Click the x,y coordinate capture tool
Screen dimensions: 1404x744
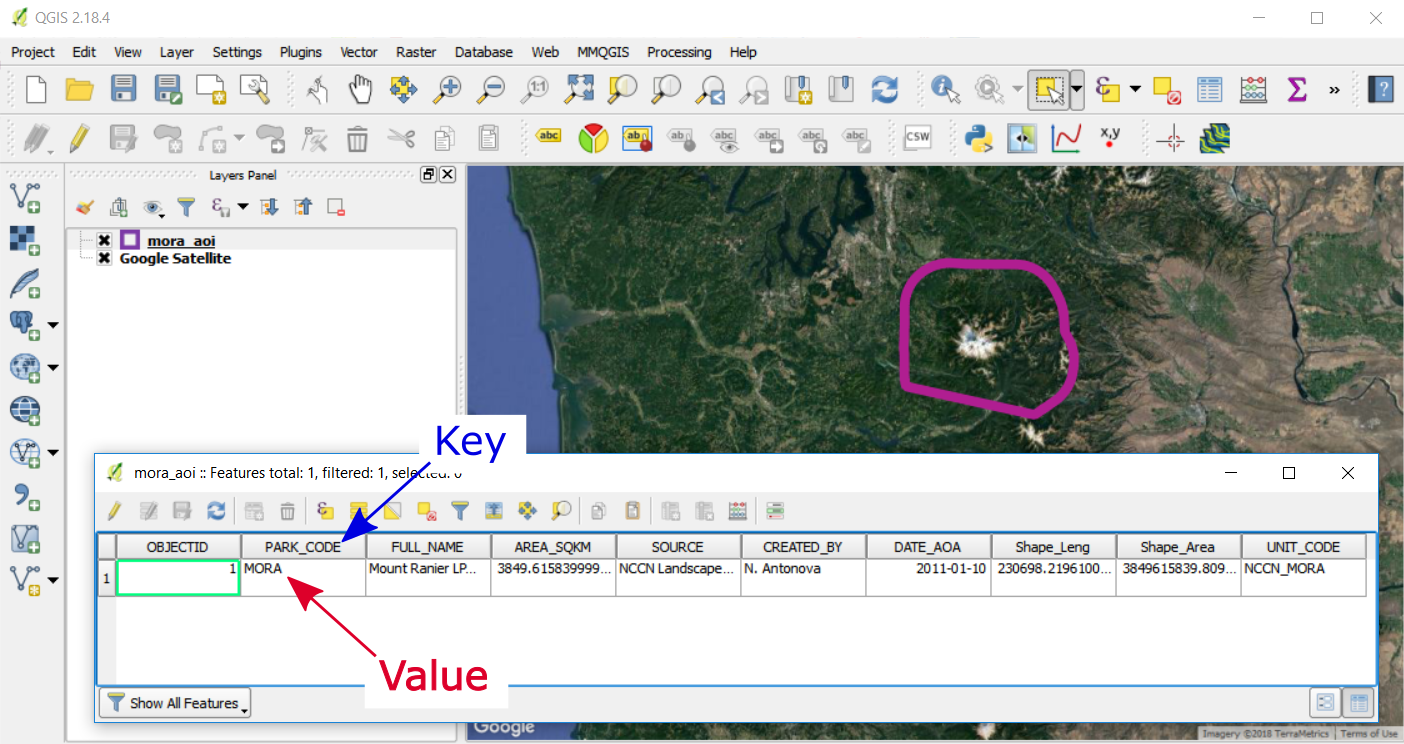tap(1110, 138)
